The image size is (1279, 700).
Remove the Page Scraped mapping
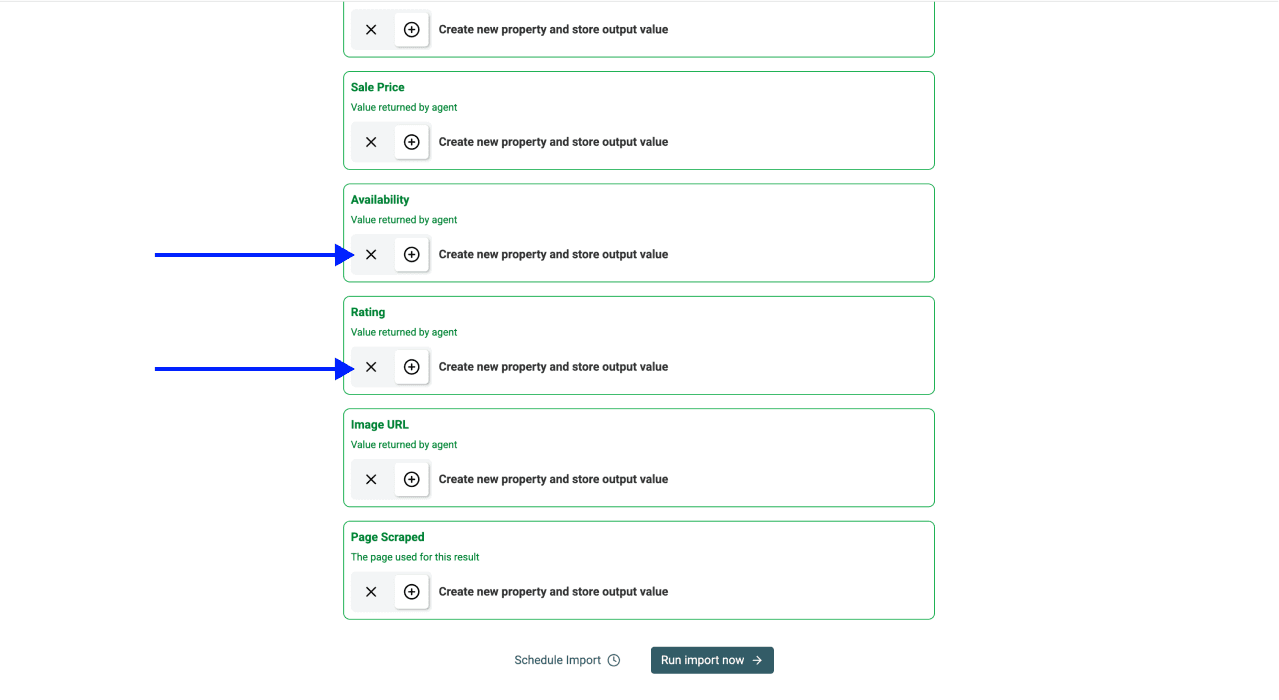click(x=371, y=591)
